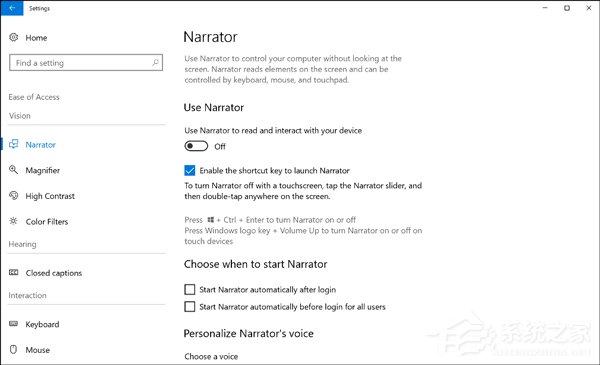Click the Home gear icon
The image size is (600, 365).
[14, 37]
